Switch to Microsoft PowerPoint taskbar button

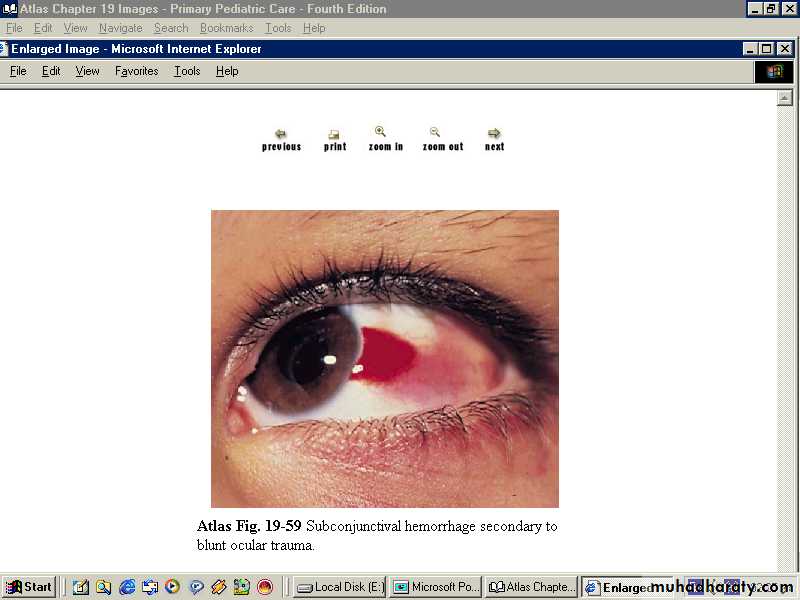(x=435, y=587)
